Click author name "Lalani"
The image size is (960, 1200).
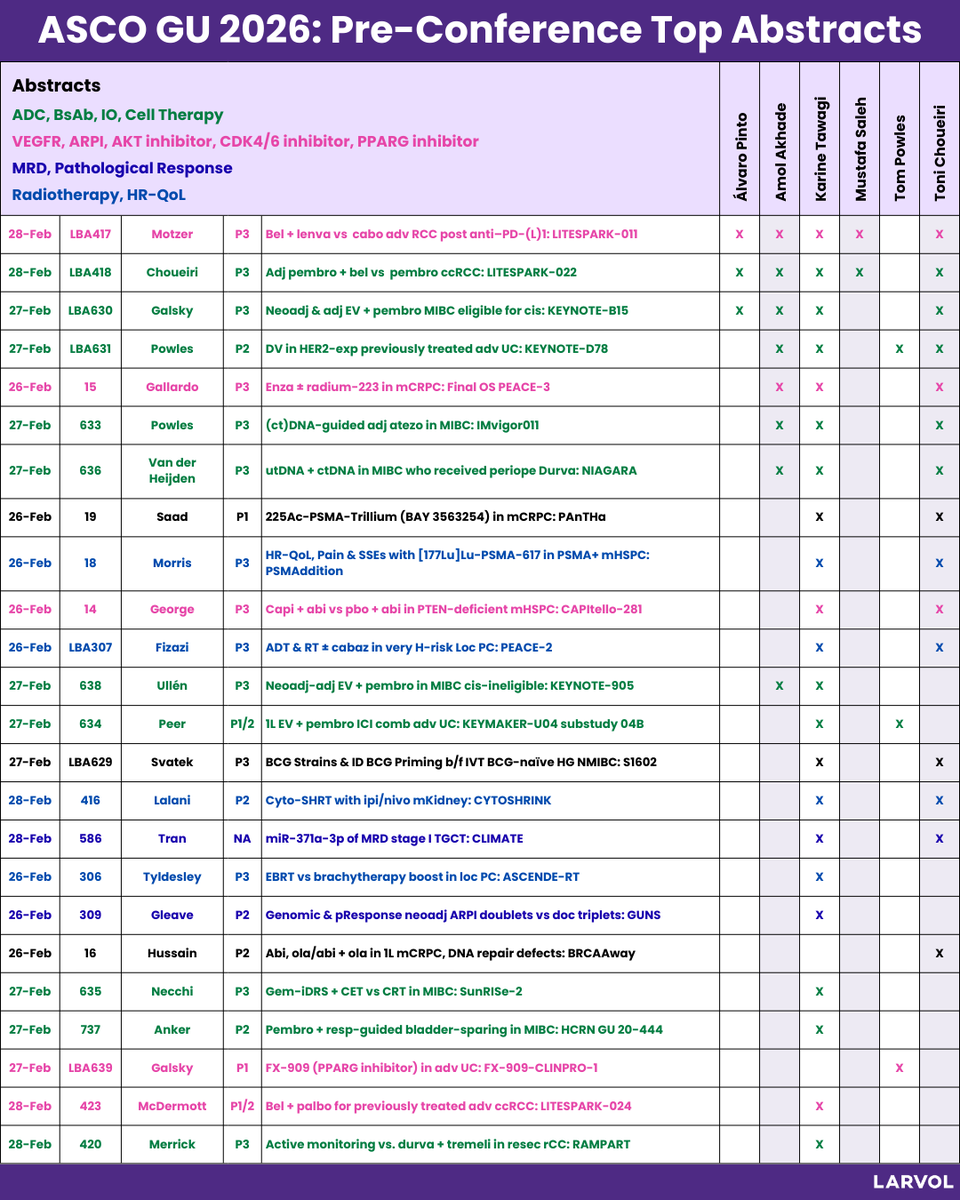(x=172, y=800)
